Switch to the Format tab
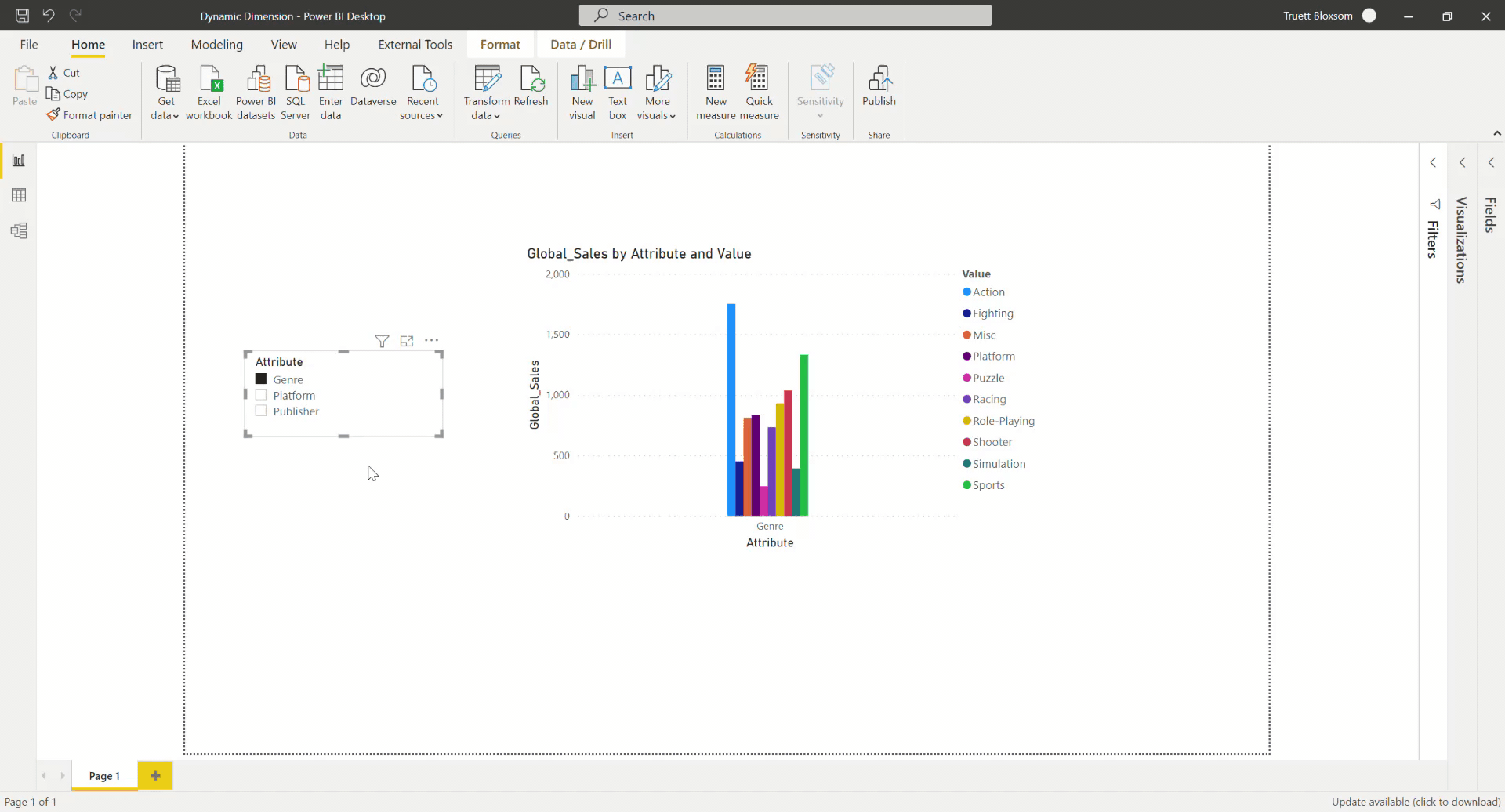The width and height of the screenshot is (1505, 812). (501, 44)
